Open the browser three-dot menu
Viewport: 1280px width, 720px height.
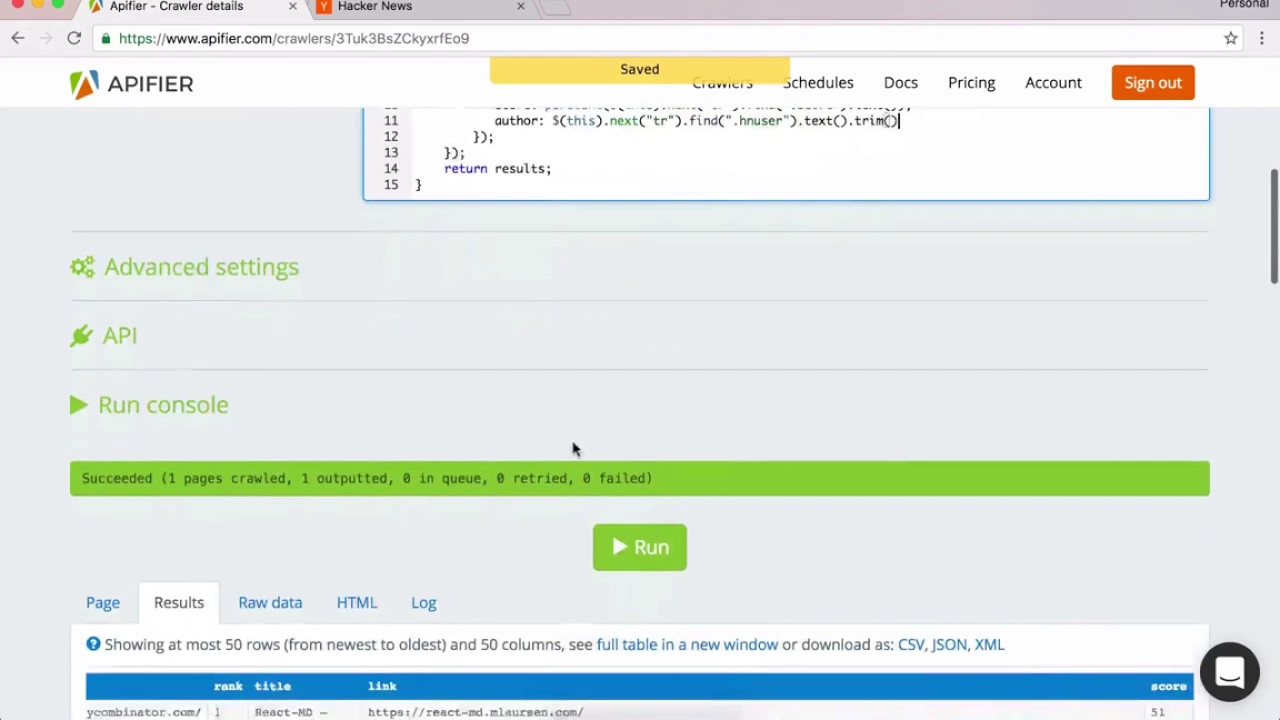click(1262, 38)
